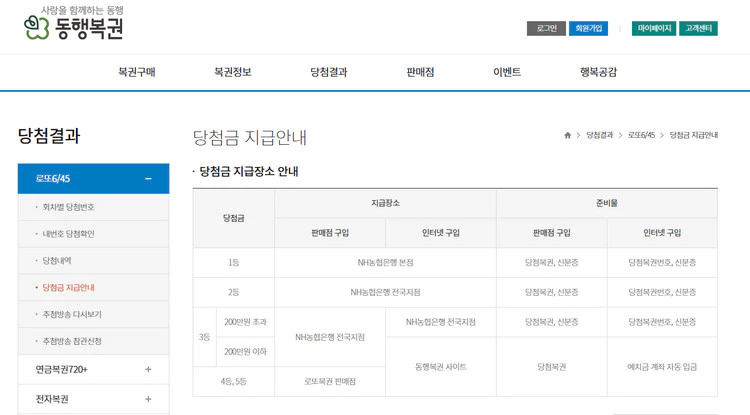Image resolution: width=750 pixels, height=415 pixels.
Task: Click the 로또6/45 sidebar header
Action: click(93, 179)
